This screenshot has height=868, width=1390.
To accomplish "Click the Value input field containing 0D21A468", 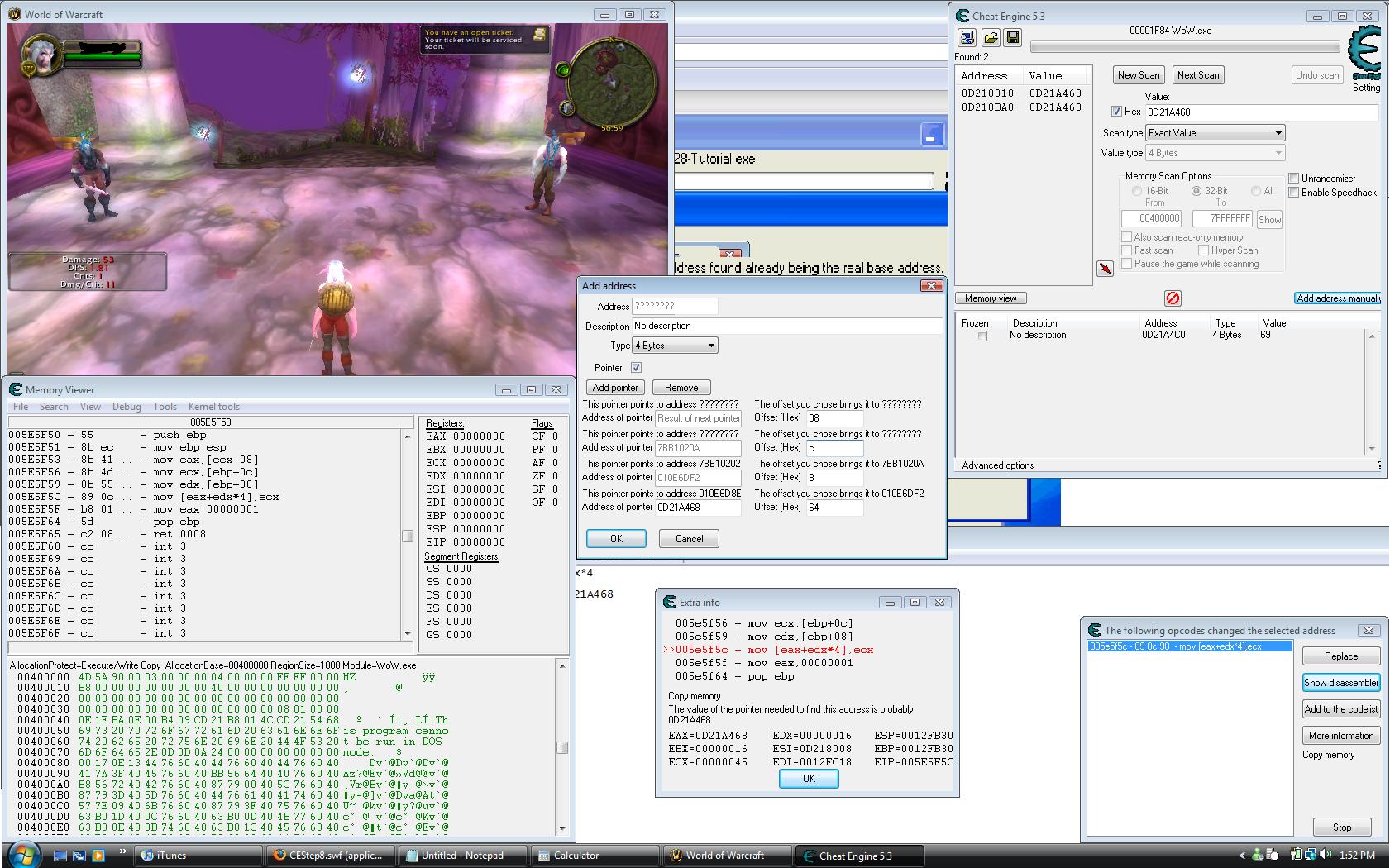I will click(1262, 112).
